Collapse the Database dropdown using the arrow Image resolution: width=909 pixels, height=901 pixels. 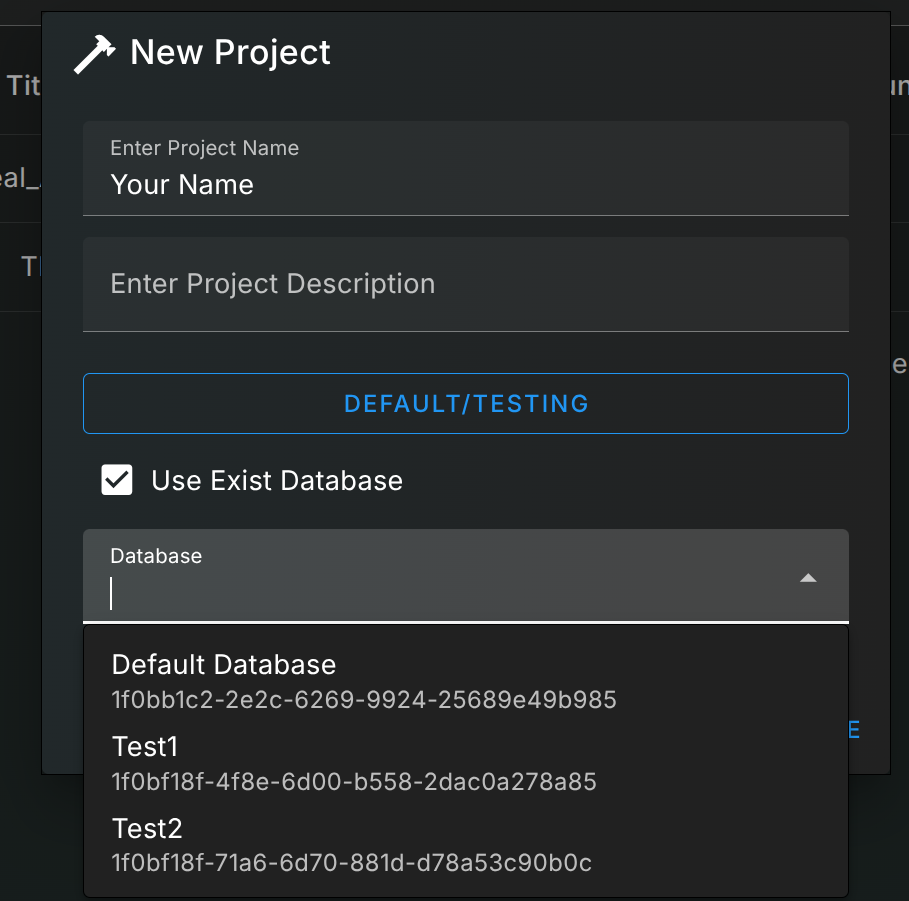809,578
